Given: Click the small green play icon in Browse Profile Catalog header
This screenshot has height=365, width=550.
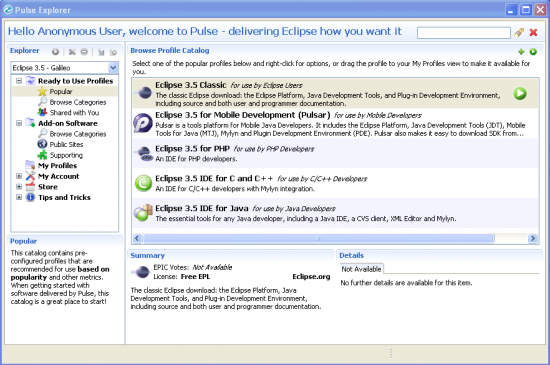Looking at the screenshot, I should (533, 52).
